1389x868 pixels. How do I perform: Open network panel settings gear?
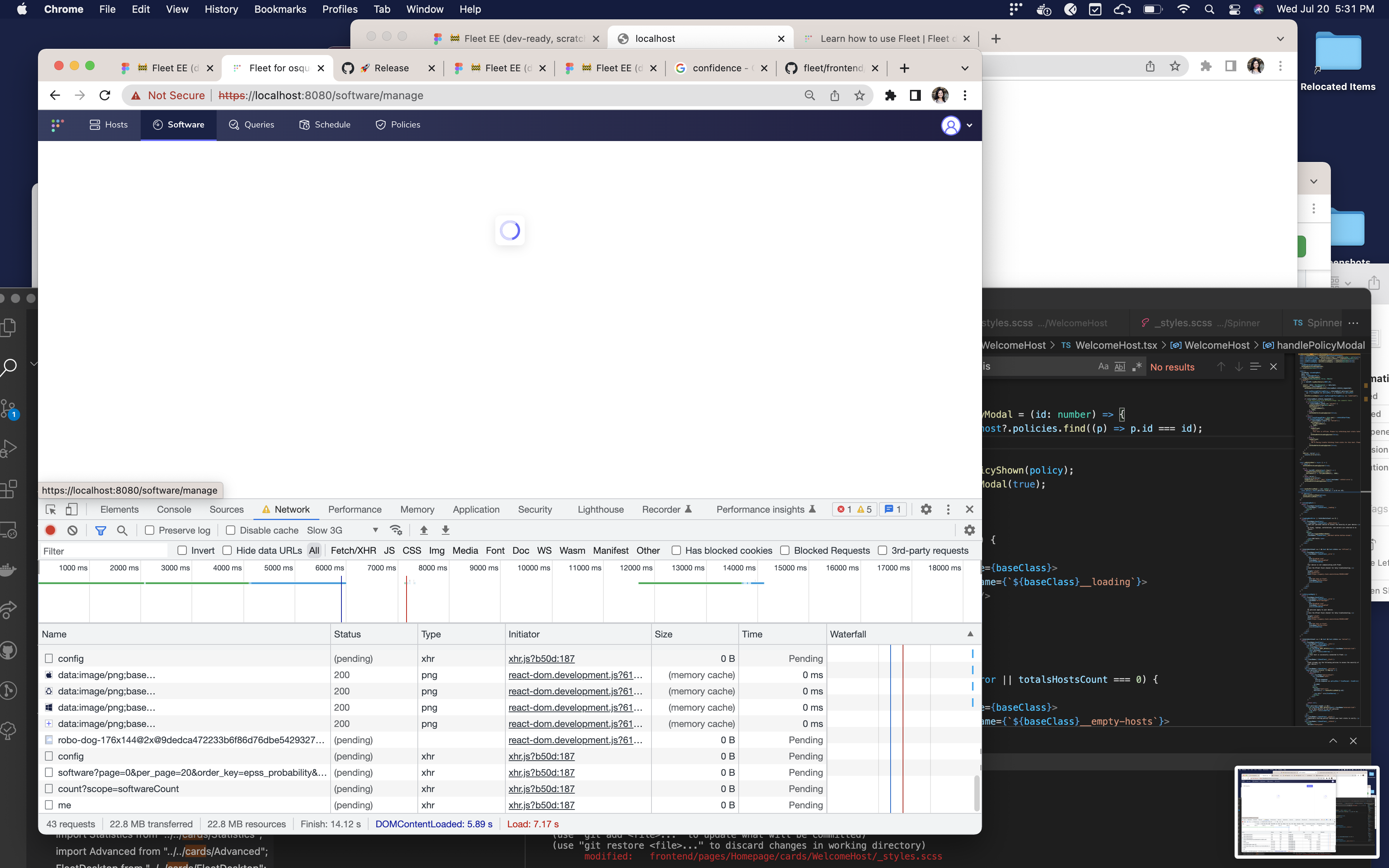pyautogui.click(x=969, y=530)
